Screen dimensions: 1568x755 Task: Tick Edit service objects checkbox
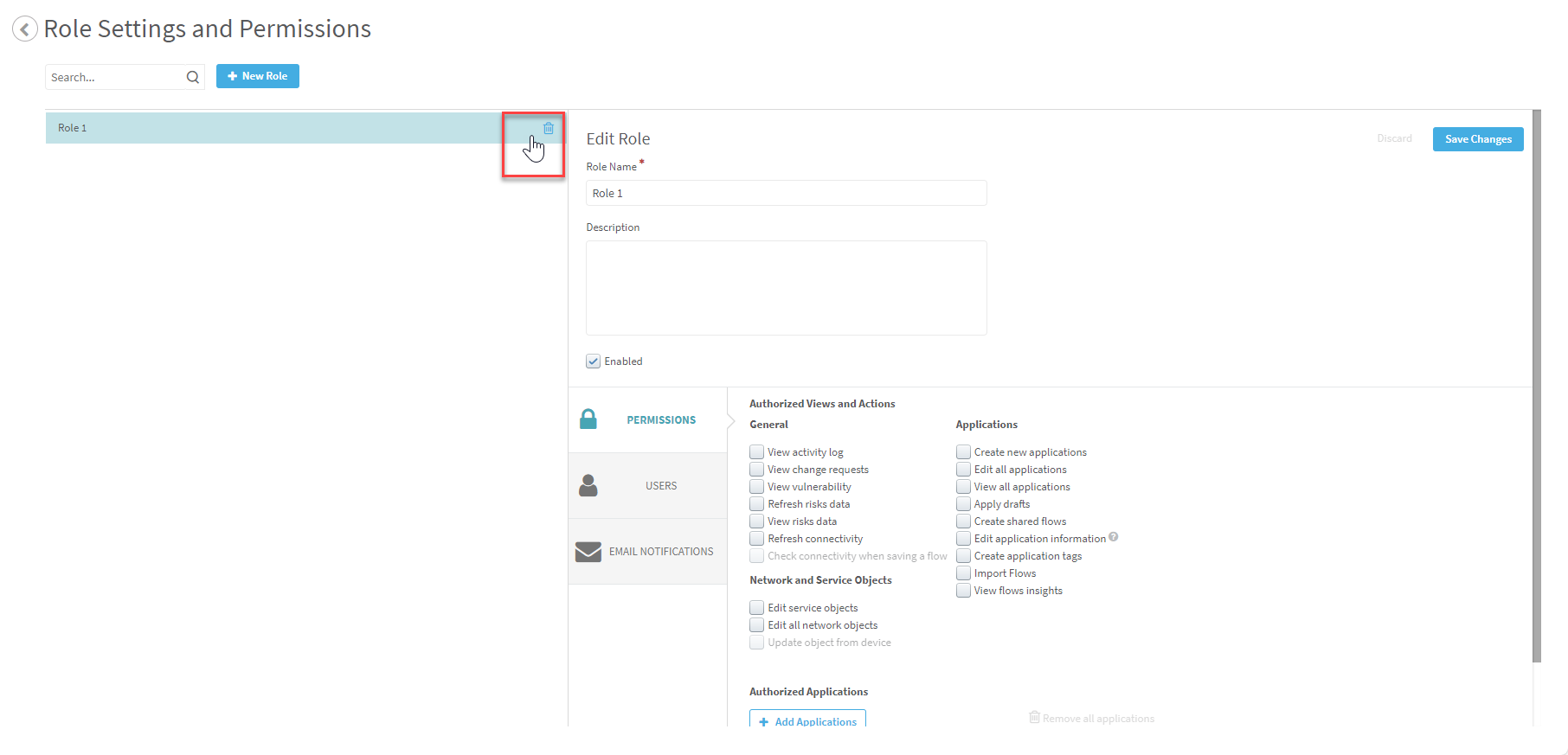click(757, 608)
